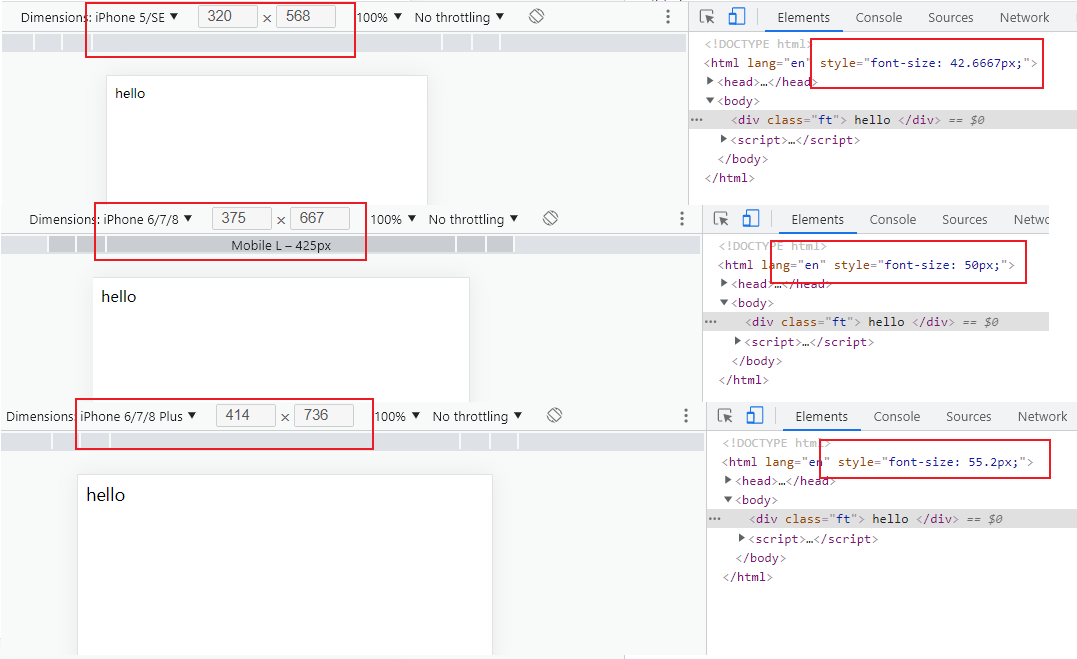This screenshot has width=1077, height=659.
Task: Toggle device toolbar icon in the top DevTools panel
Action: [x=737, y=16]
